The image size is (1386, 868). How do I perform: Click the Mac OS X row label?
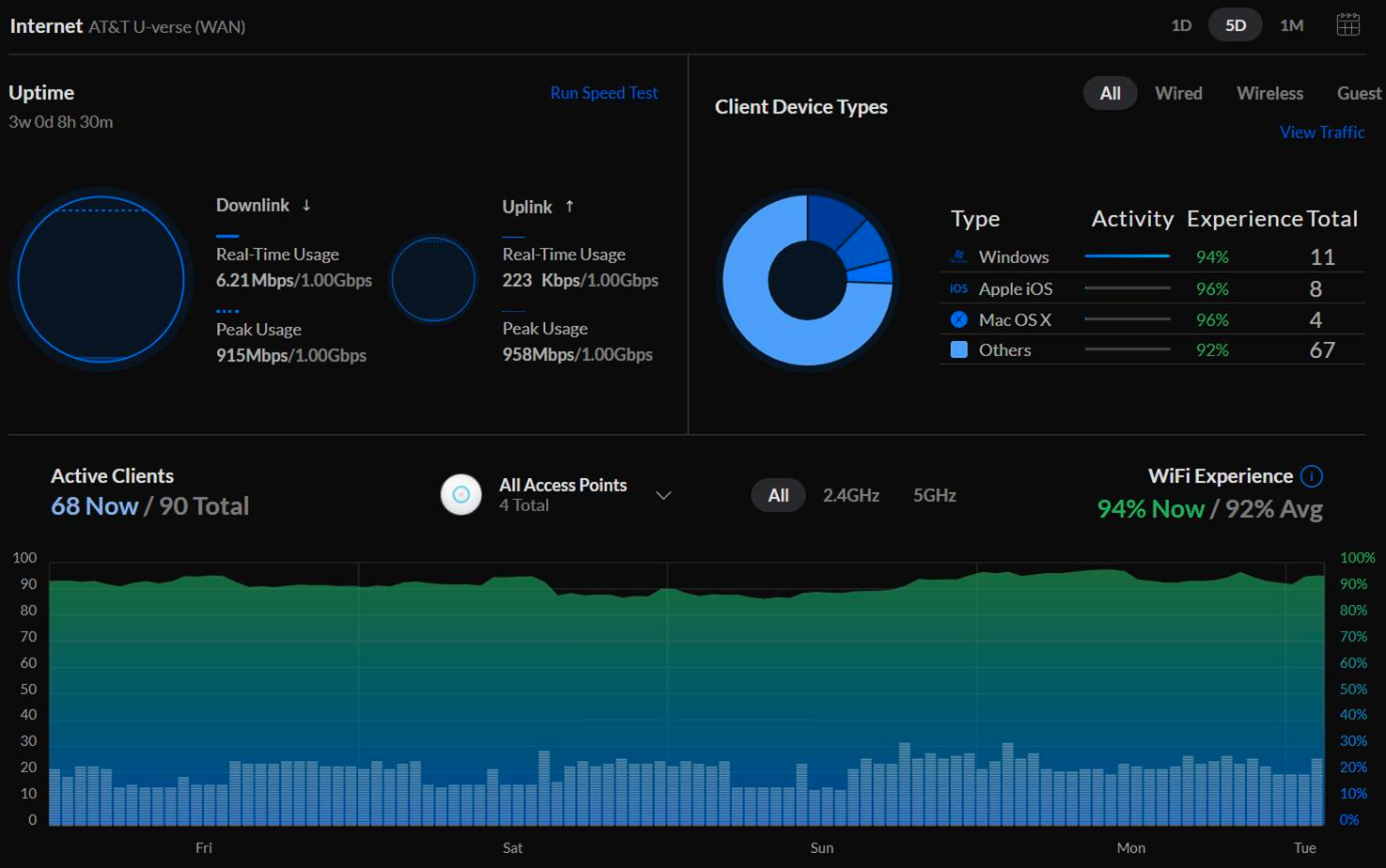[x=1015, y=319]
